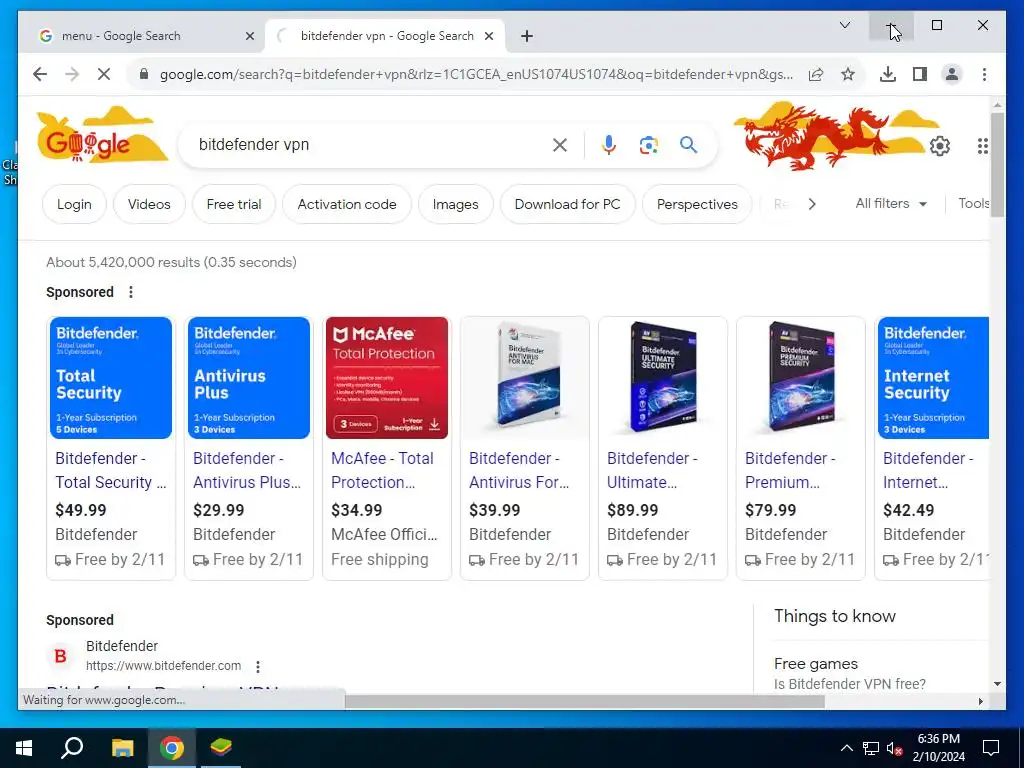1024x768 pixels.
Task: Click the browser forward arrow
Action: (72, 74)
